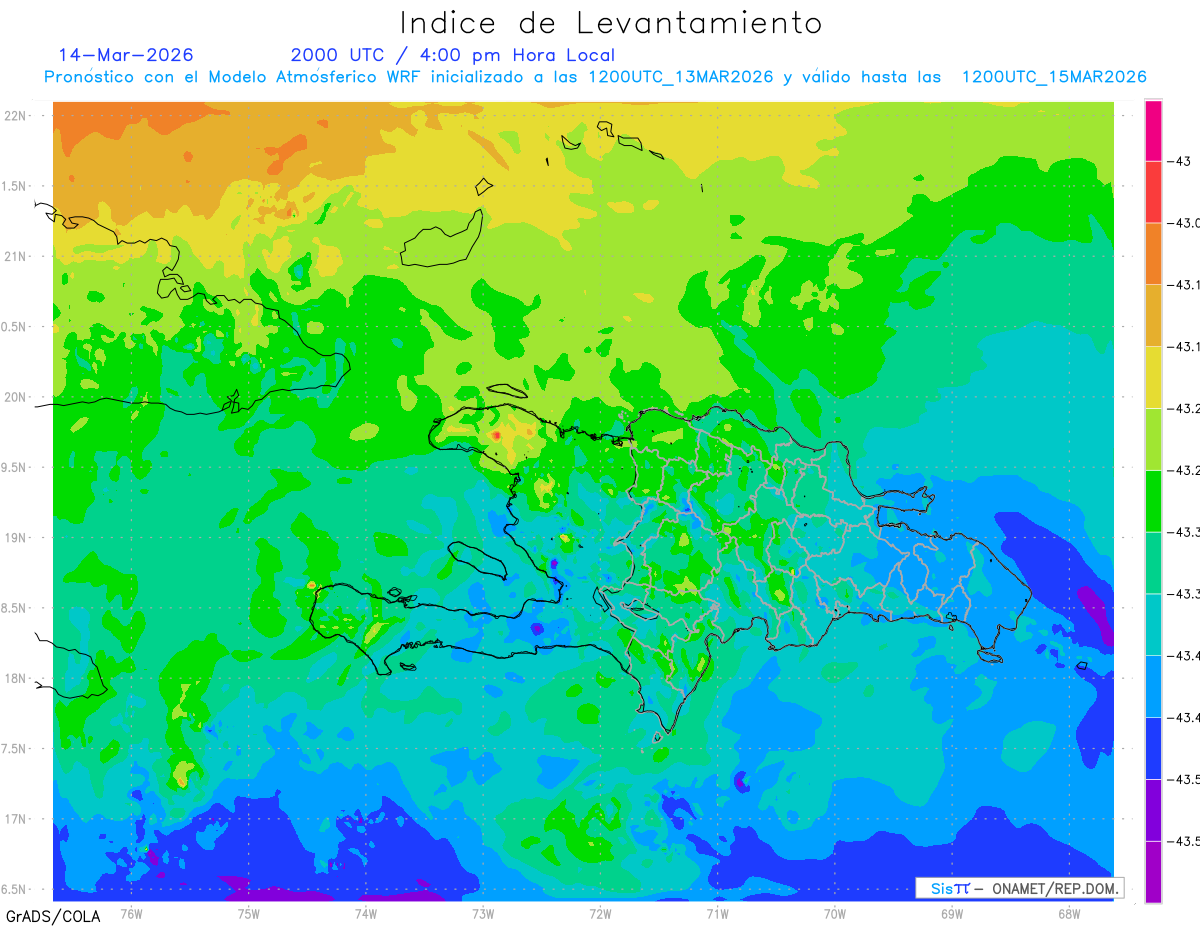The image size is (1200, 927).
Task: Pick the turquoise swatch in the color bar
Action: 1153,624
